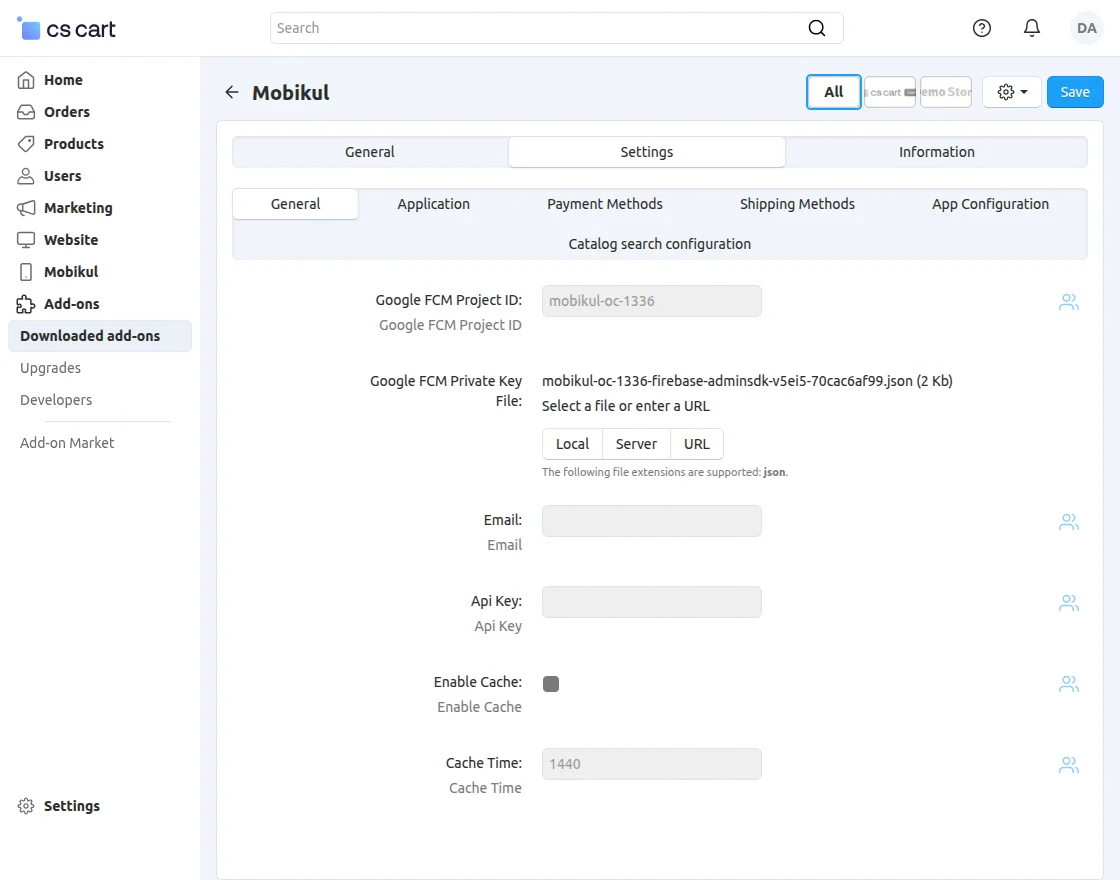This screenshot has height=880, width=1120.
Task: Select the Application settings tab
Action: tap(433, 204)
